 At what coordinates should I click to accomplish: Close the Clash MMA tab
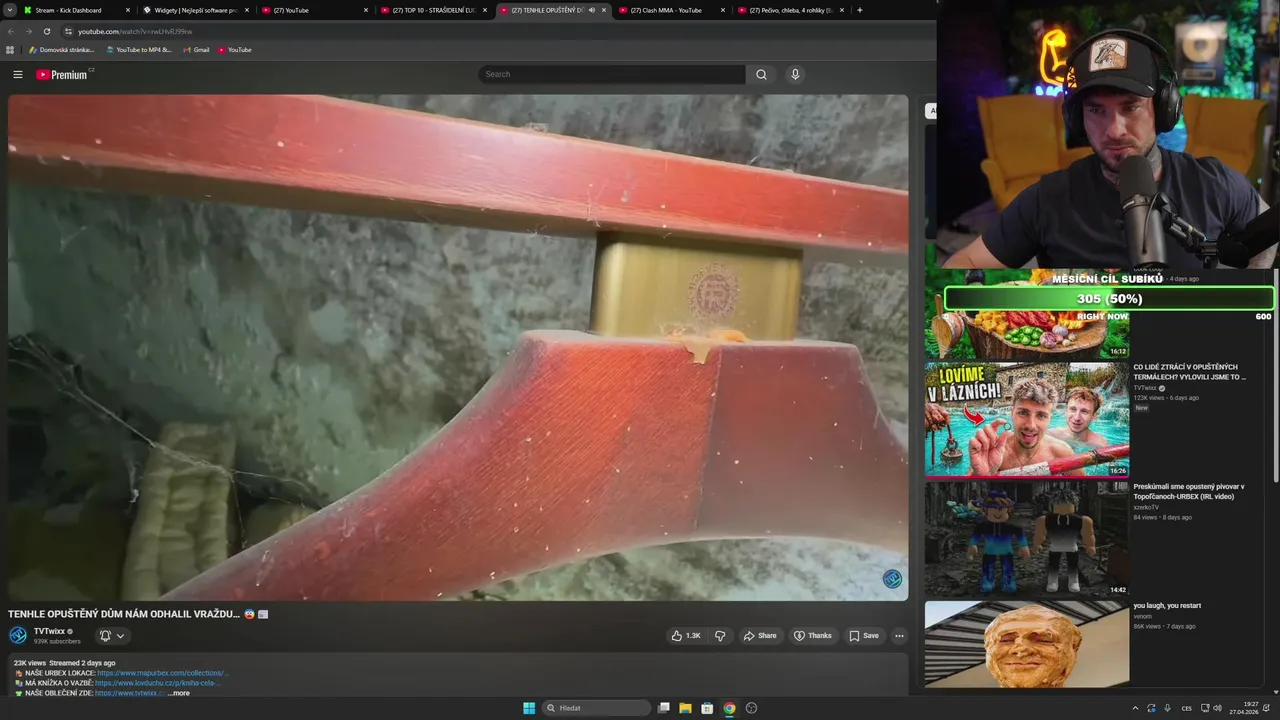(x=723, y=10)
